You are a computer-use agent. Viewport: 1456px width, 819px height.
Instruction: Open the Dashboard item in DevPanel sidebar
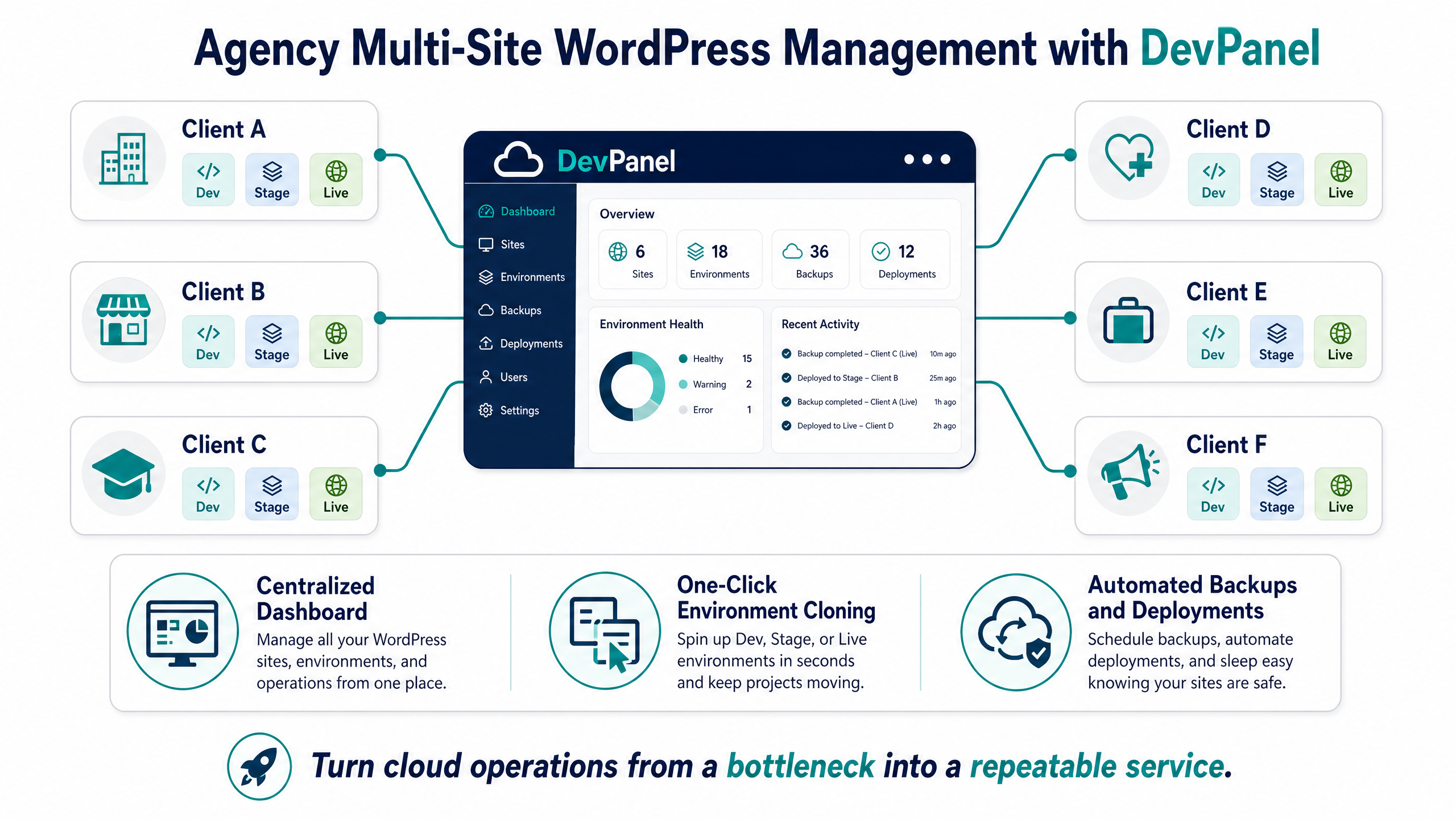pyautogui.click(x=516, y=212)
